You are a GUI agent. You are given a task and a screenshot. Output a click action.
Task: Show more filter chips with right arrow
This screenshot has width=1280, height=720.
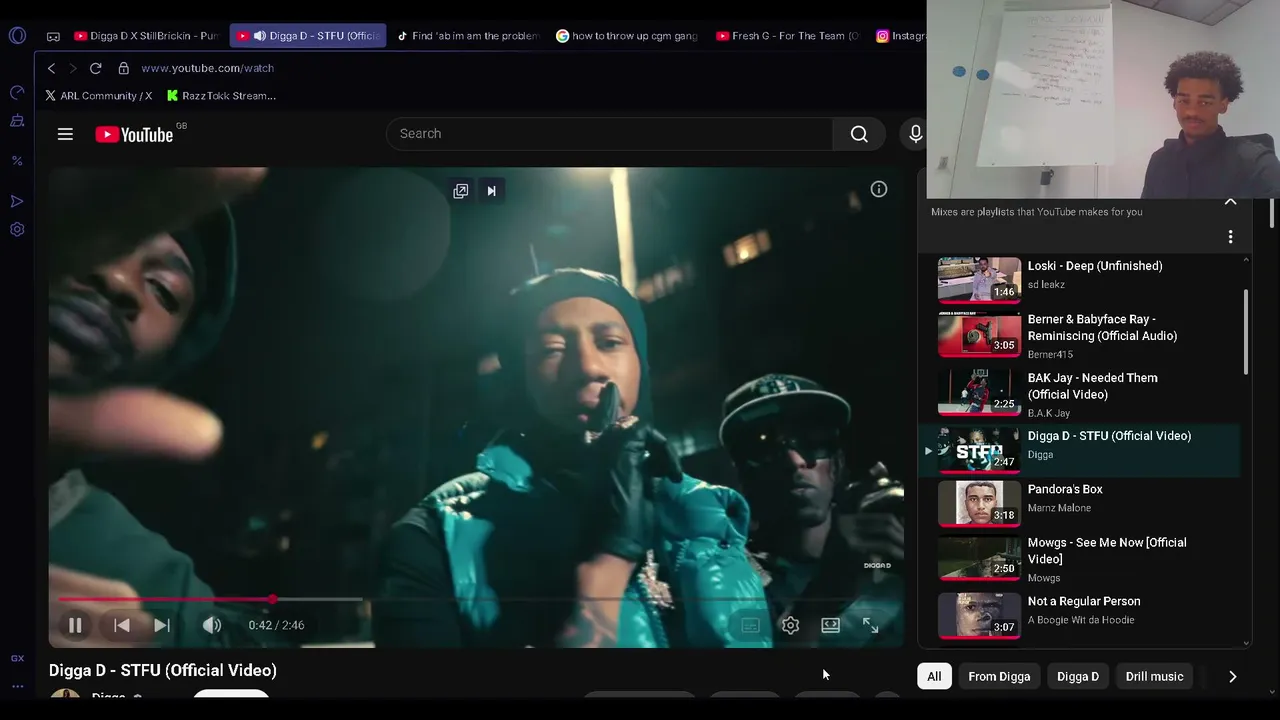pos(1232,677)
